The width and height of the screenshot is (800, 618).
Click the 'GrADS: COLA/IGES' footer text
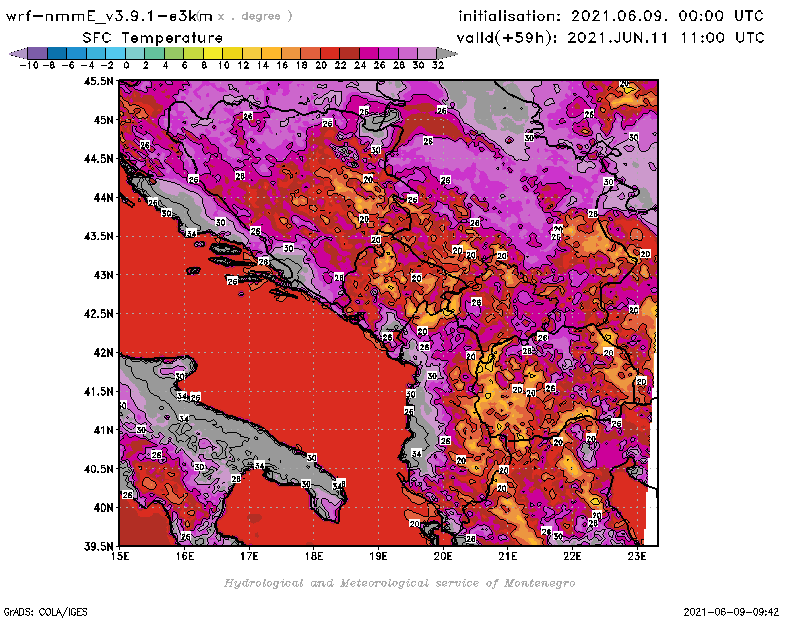pos(45,612)
